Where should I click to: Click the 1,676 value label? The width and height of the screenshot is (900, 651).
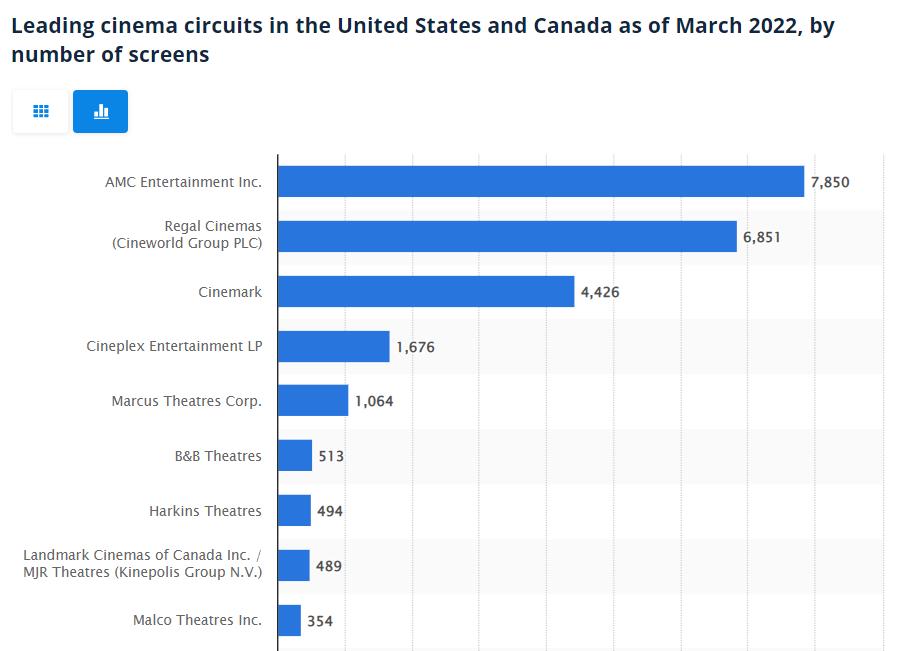(x=415, y=347)
